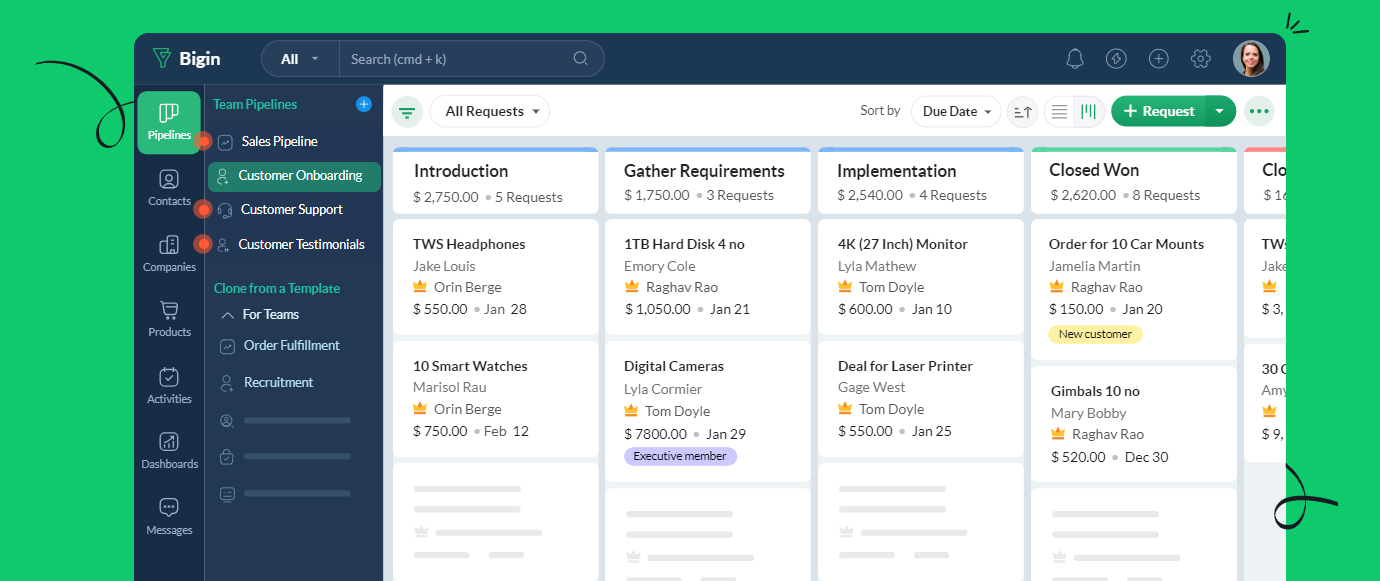The image size is (1380, 581).
Task: Expand the arrow beside Request button
Action: (1220, 111)
